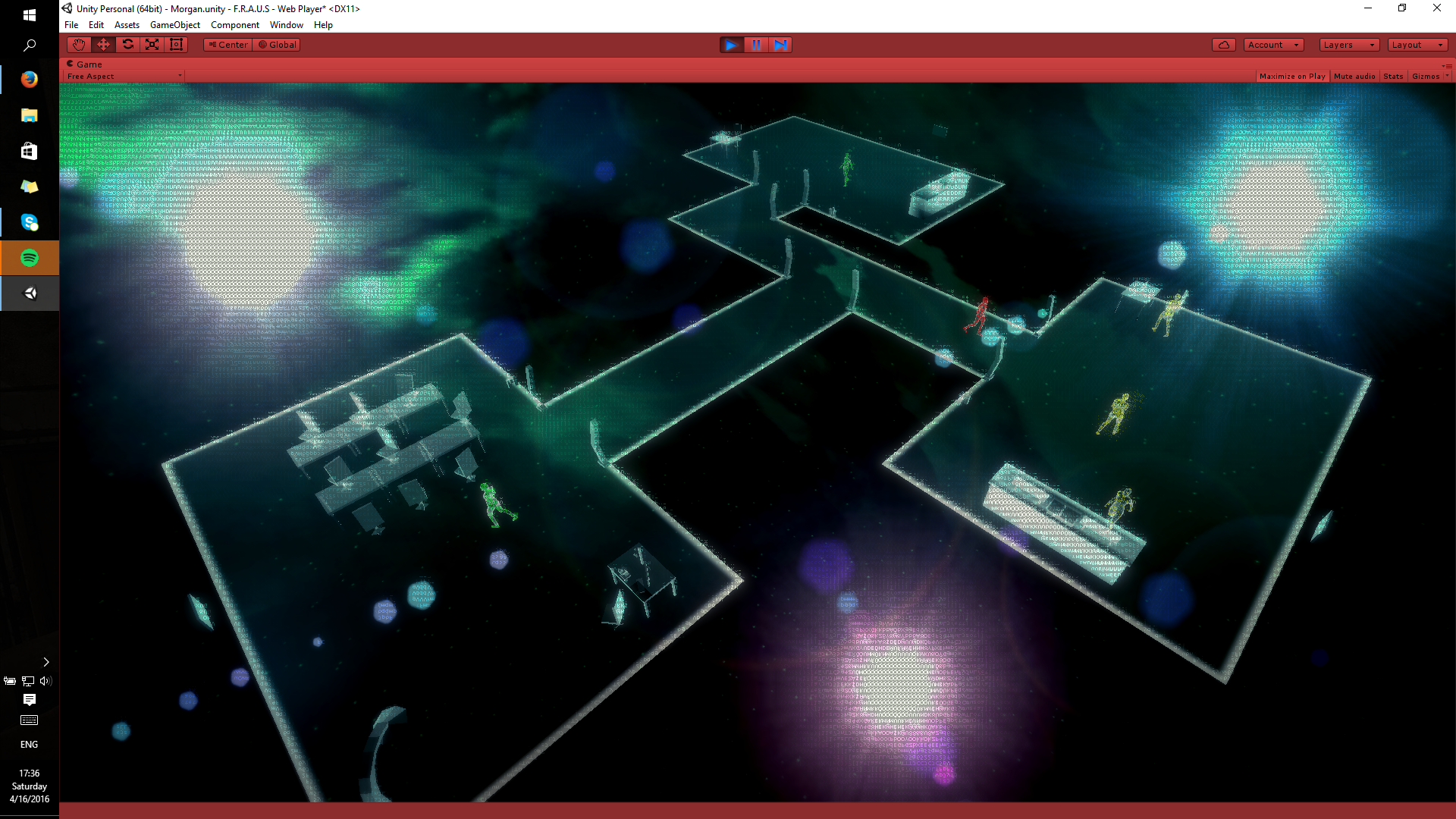Viewport: 1456px width, 819px height.
Task: Open the Help menu
Action: coord(323,25)
